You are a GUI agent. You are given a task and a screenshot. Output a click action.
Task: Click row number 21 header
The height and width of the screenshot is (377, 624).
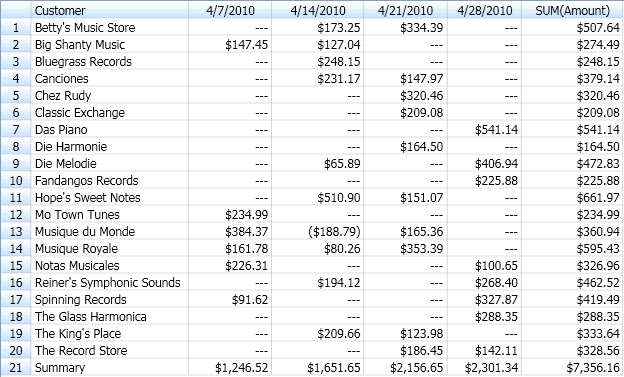[16, 367]
